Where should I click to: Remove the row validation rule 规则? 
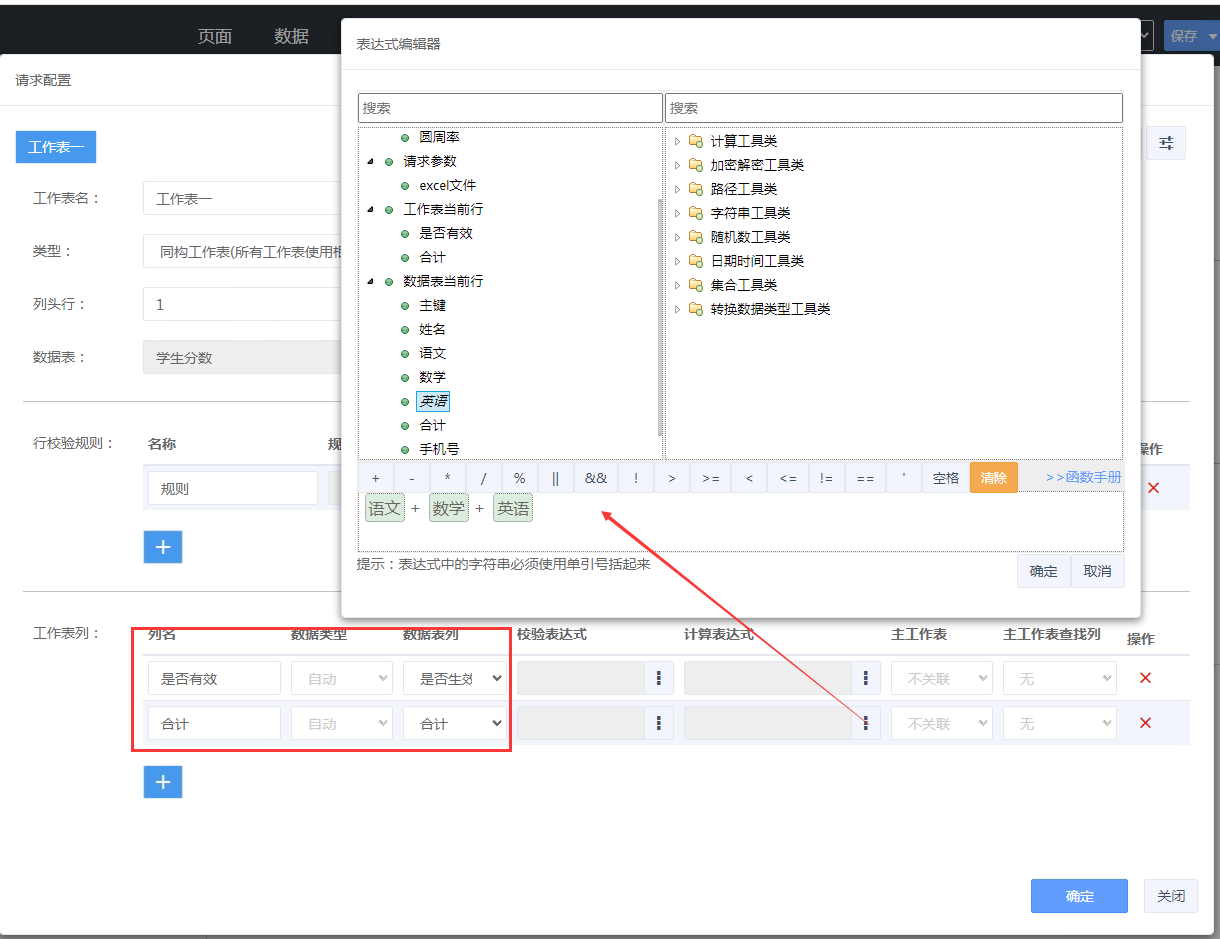(1153, 488)
